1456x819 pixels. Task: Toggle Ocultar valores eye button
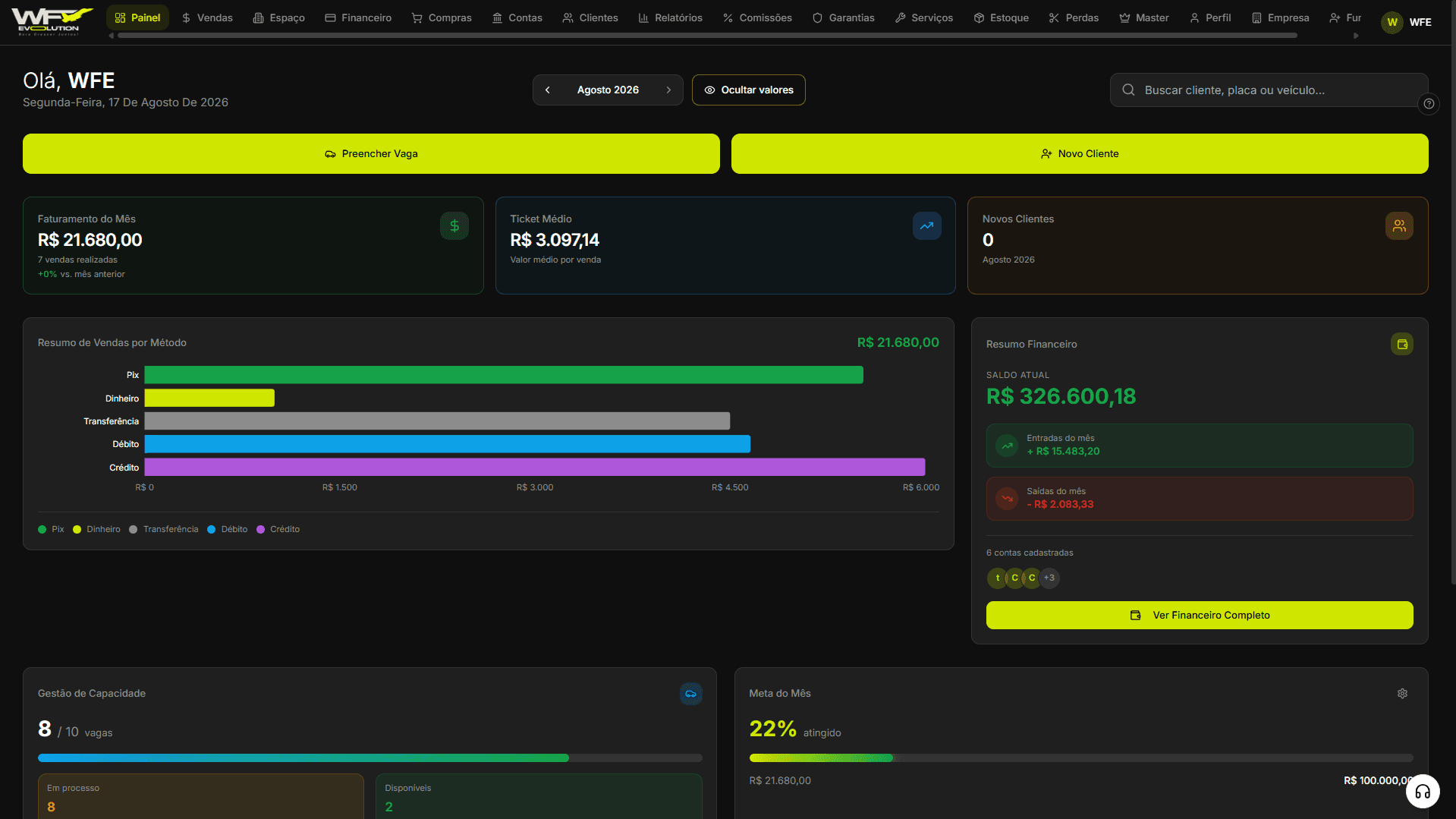point(748,90)
